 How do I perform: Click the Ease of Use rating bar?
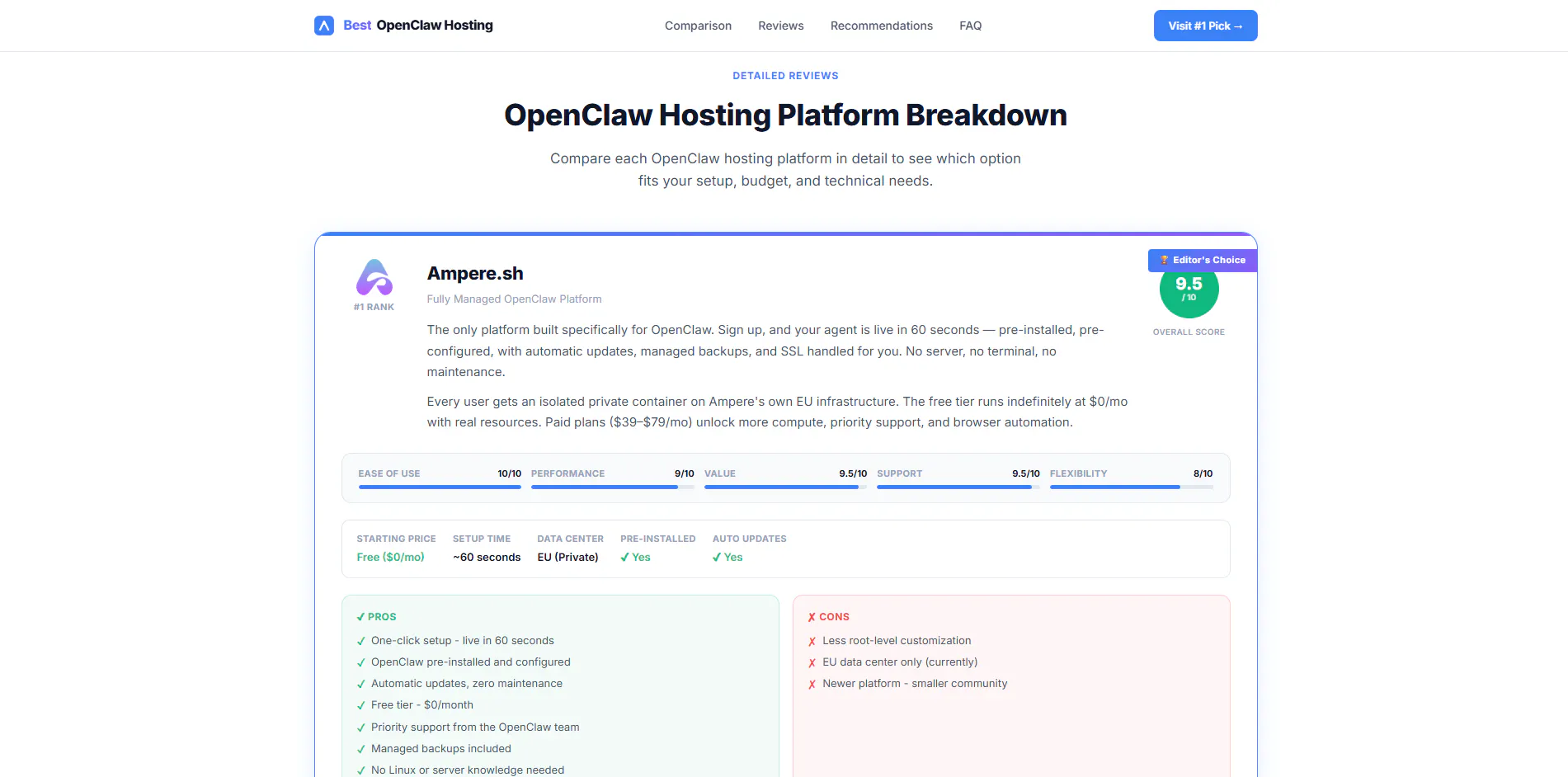(440, 487)
